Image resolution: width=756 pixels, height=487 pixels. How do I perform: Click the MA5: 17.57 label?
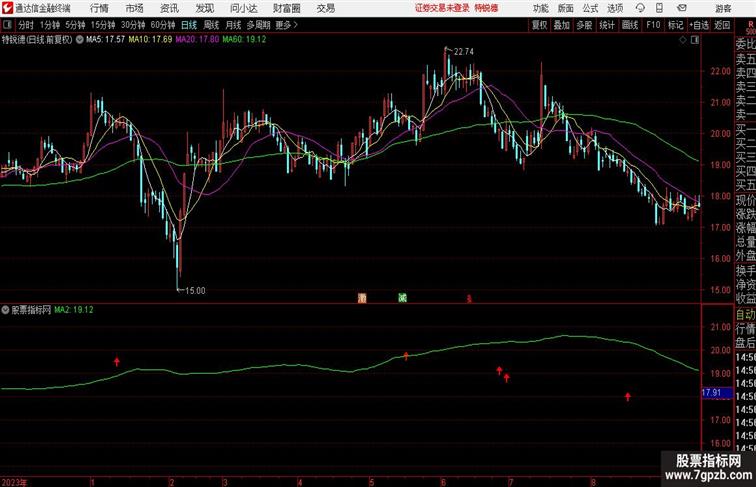[x=105, y=40]
